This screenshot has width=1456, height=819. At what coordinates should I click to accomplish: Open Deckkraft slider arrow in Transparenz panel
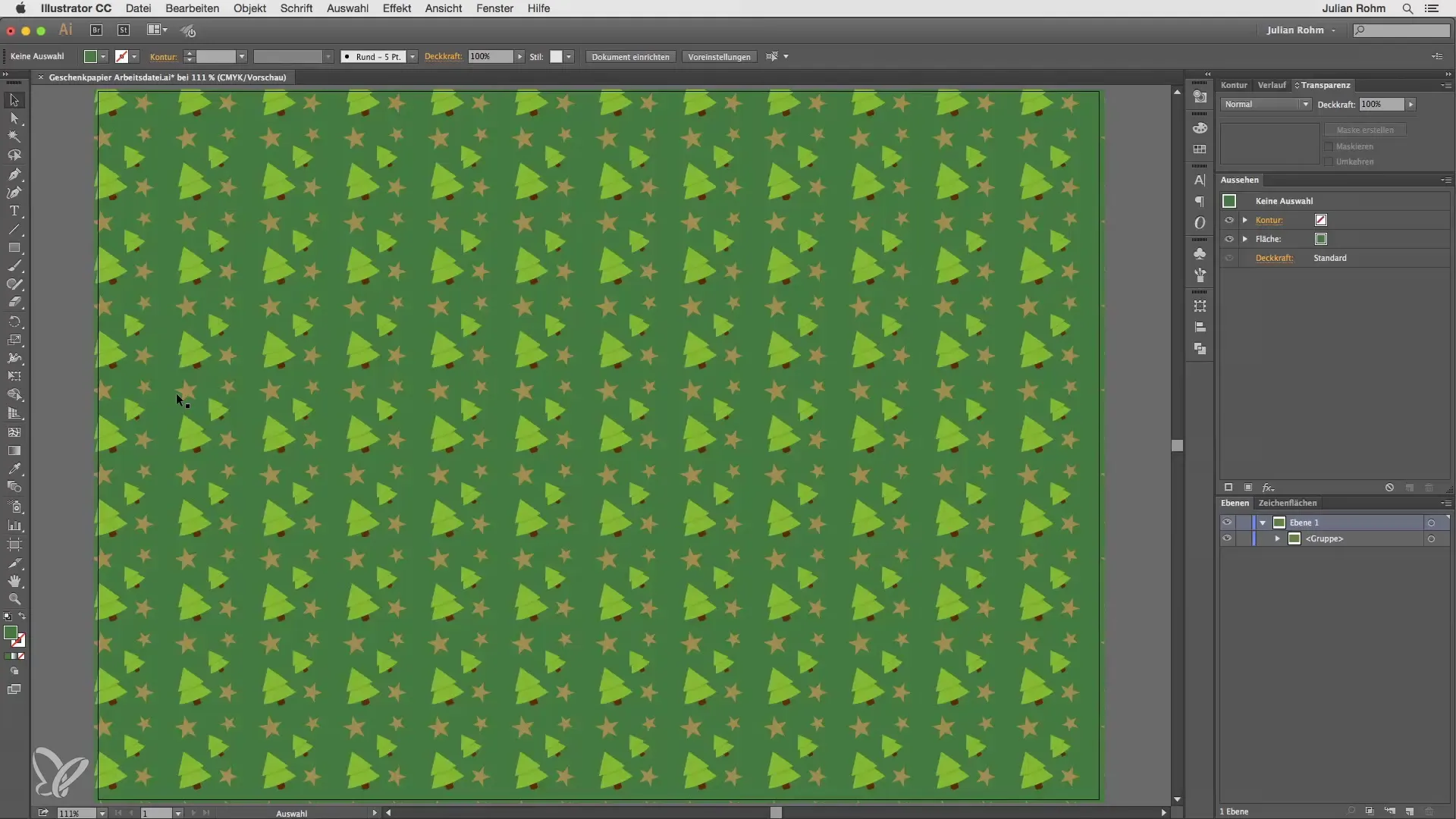pos(1410,105)
